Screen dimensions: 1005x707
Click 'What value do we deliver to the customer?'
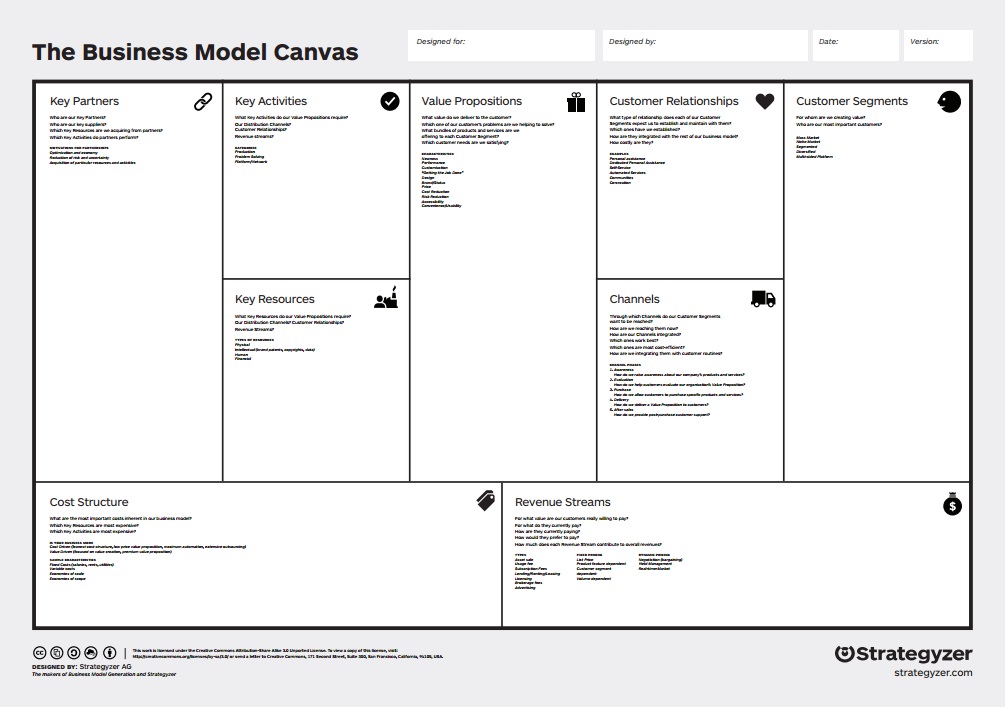coord(466,117)
